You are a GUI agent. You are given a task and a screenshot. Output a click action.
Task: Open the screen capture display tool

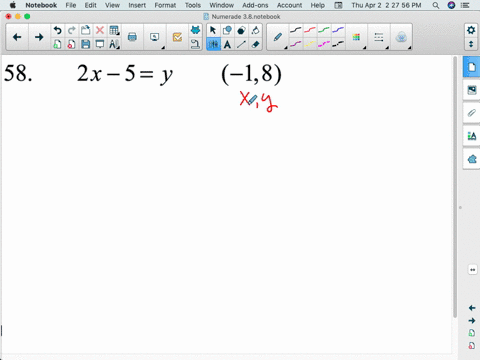pyautogui.click(x=154, y=37)
